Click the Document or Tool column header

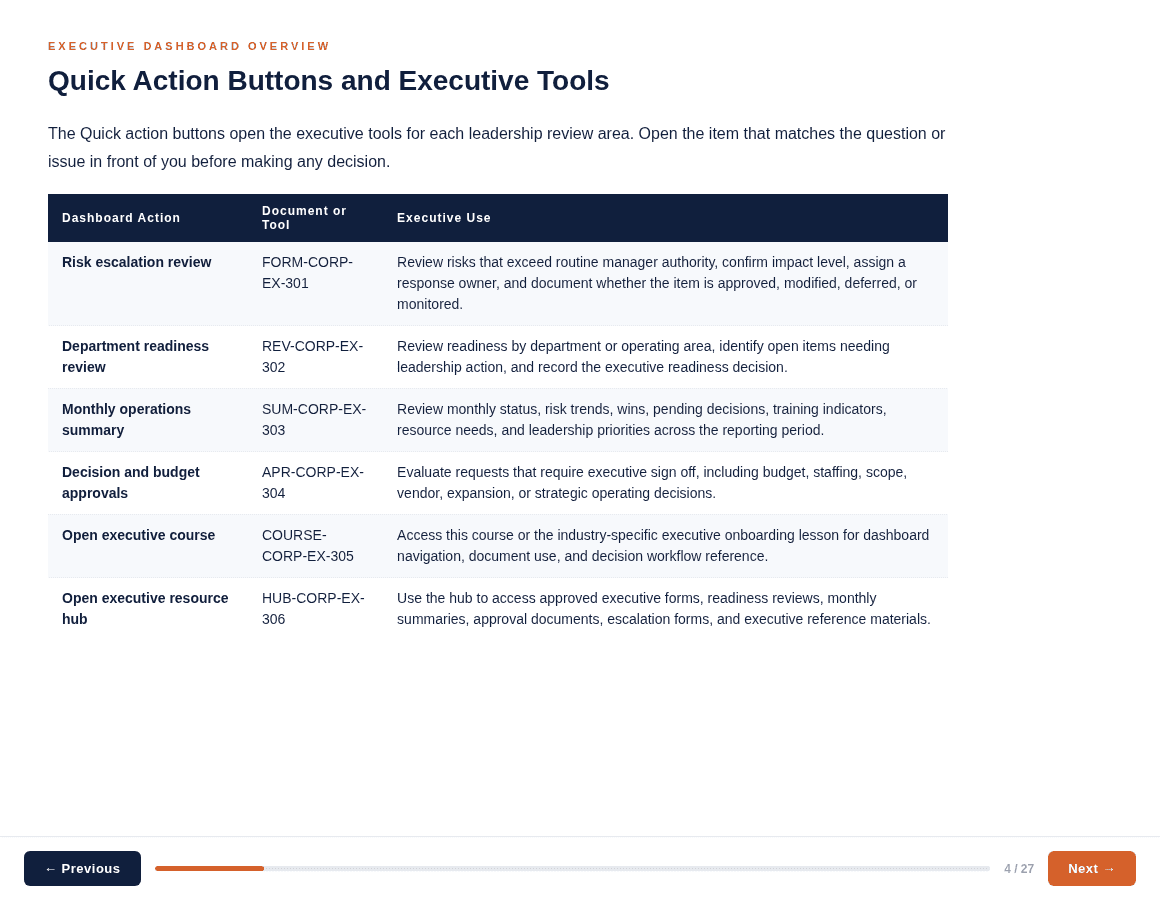(304, 218)
